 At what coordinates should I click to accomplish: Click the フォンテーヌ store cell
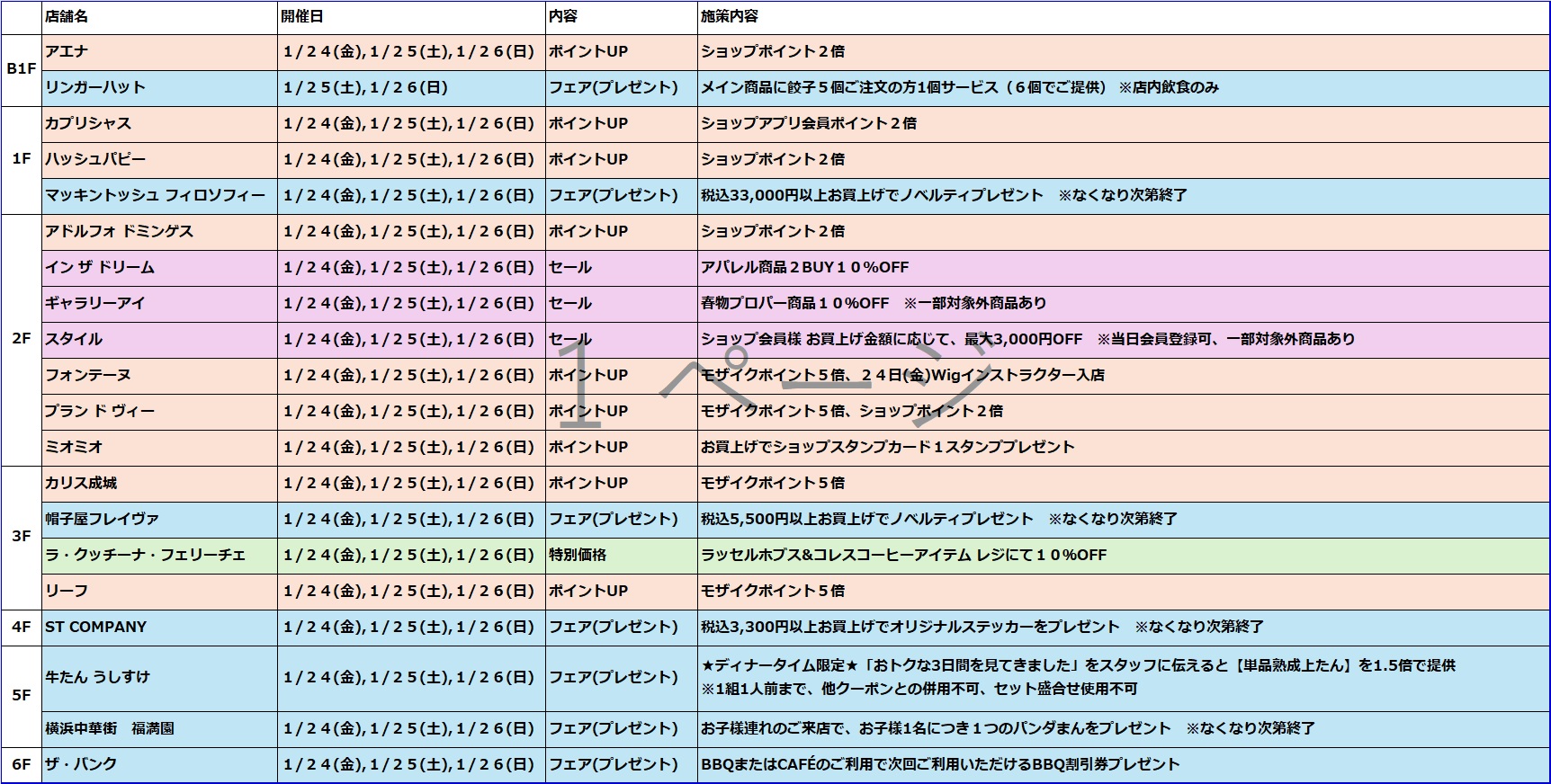click(159, 376)
